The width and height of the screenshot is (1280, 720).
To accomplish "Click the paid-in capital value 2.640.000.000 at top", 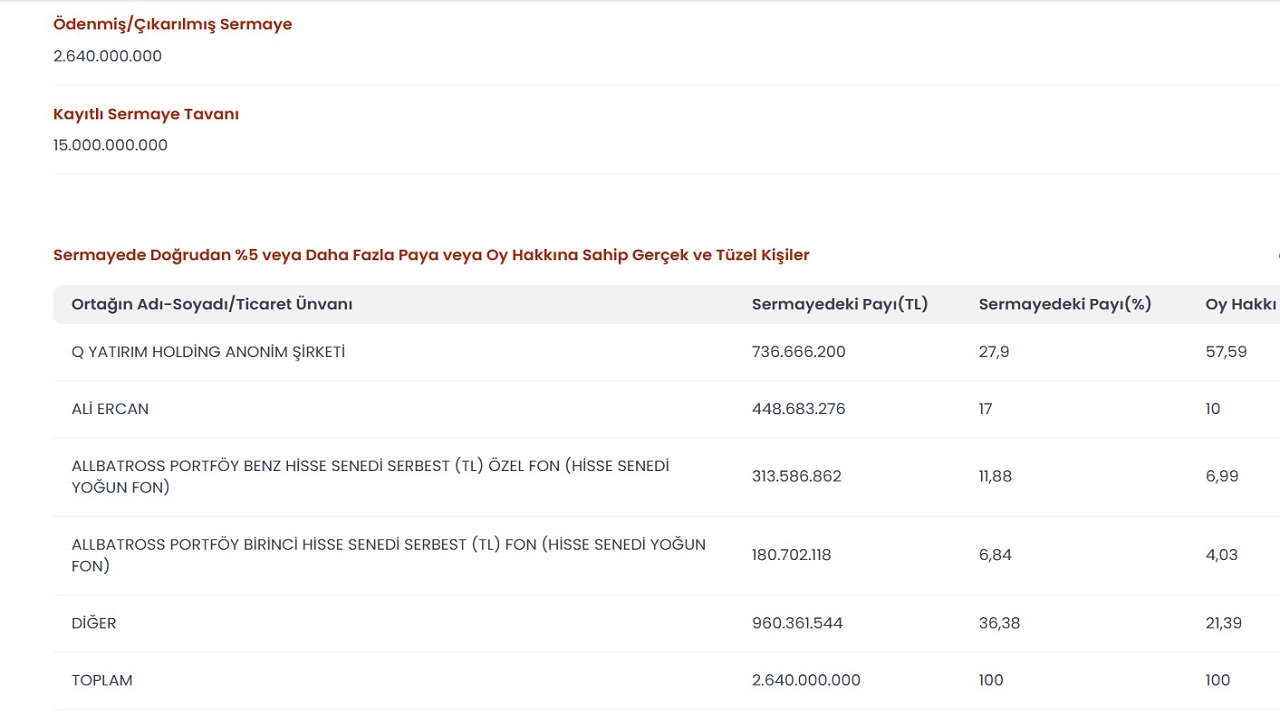I will point(107,56).
